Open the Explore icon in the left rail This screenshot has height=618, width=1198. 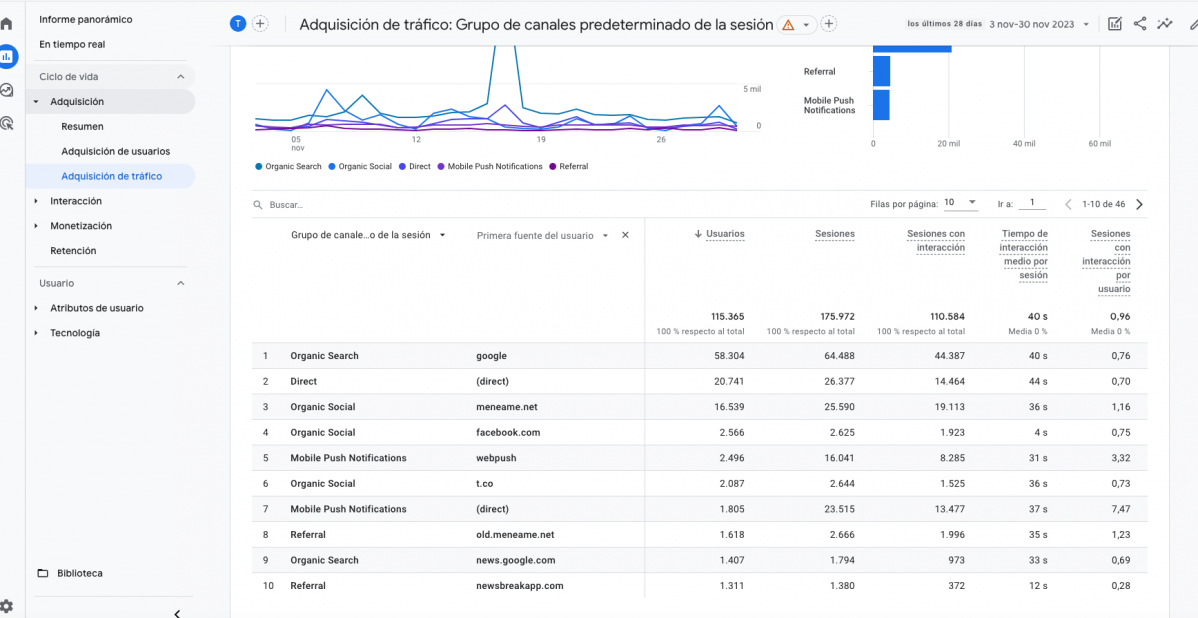pyautogui.click(x=6, y=90)
